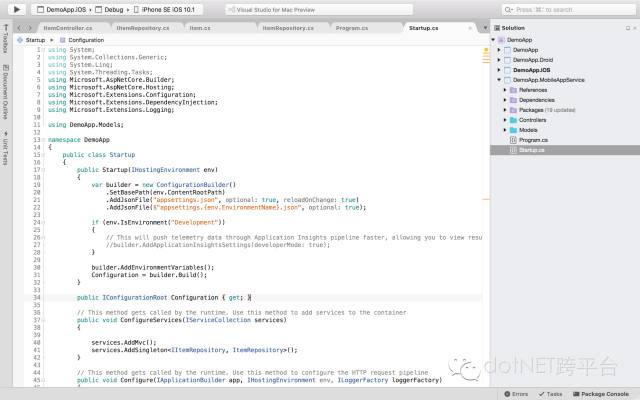Image resolution: width=640 pixels, height=400 pixels.
Task: Click the References folder icon
Action: (x=513, y=90)
